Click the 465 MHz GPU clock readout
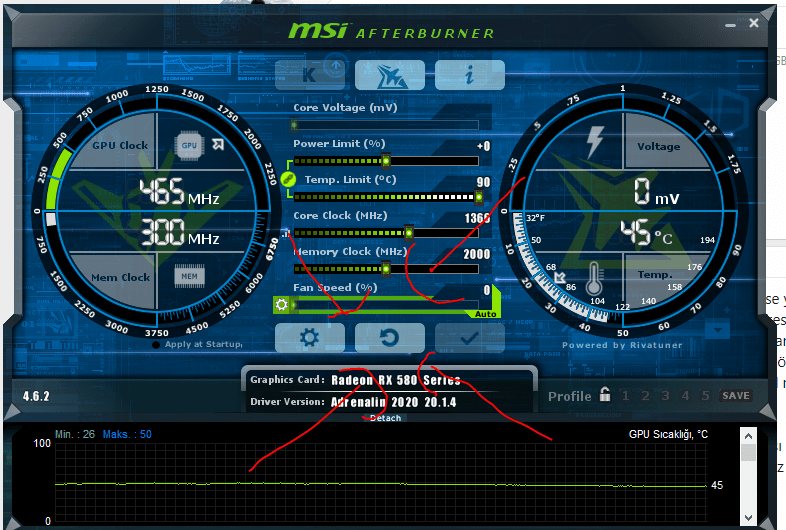Viewport: 786px width, 530px height. [x=179, y=193]
